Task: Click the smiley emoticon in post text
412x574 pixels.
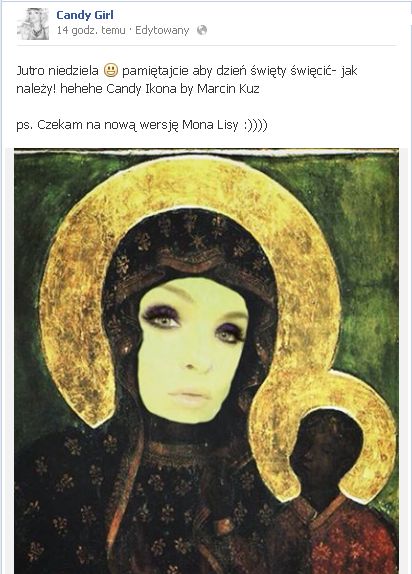Action: (111, 70)
